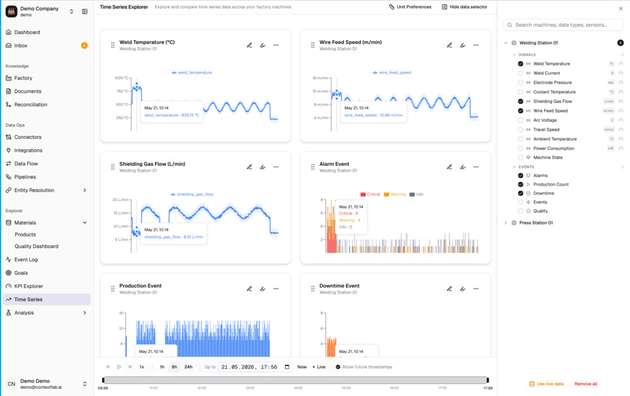Click first pencil icon on Shielding Gas Flow chart
Screen dimensions: 630x396
tap(249, 167)
